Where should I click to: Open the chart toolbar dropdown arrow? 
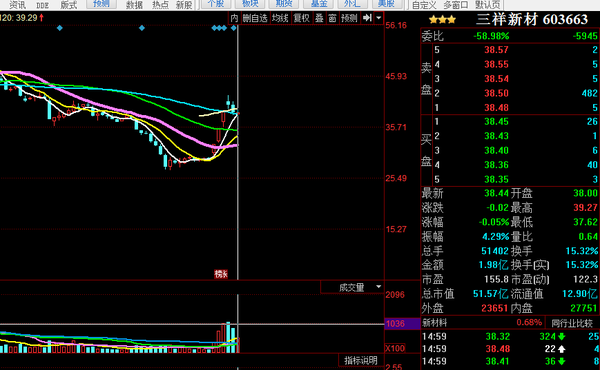[x=378, y=18]
